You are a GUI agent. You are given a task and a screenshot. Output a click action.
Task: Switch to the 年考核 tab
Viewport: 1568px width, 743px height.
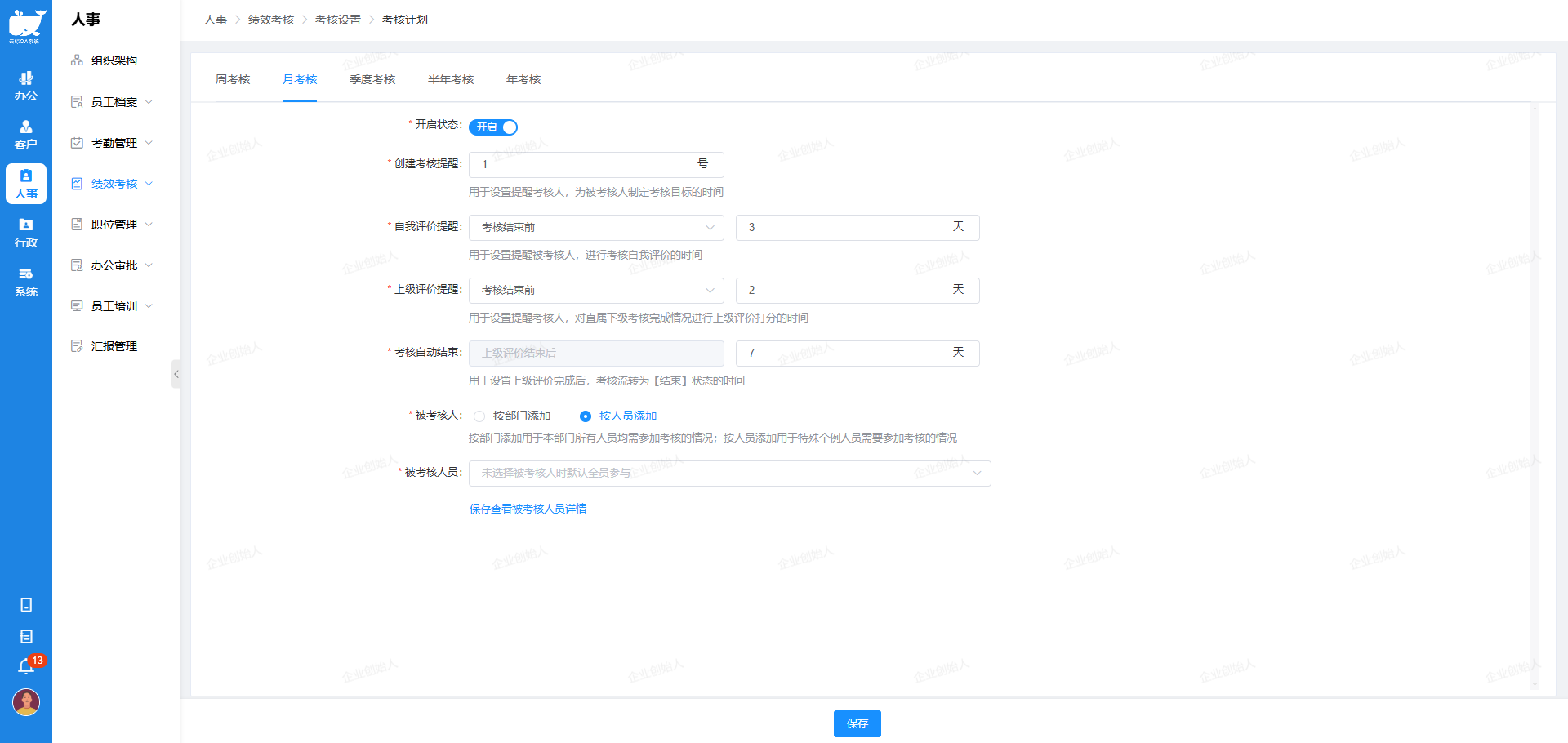(x=523, y=79)
